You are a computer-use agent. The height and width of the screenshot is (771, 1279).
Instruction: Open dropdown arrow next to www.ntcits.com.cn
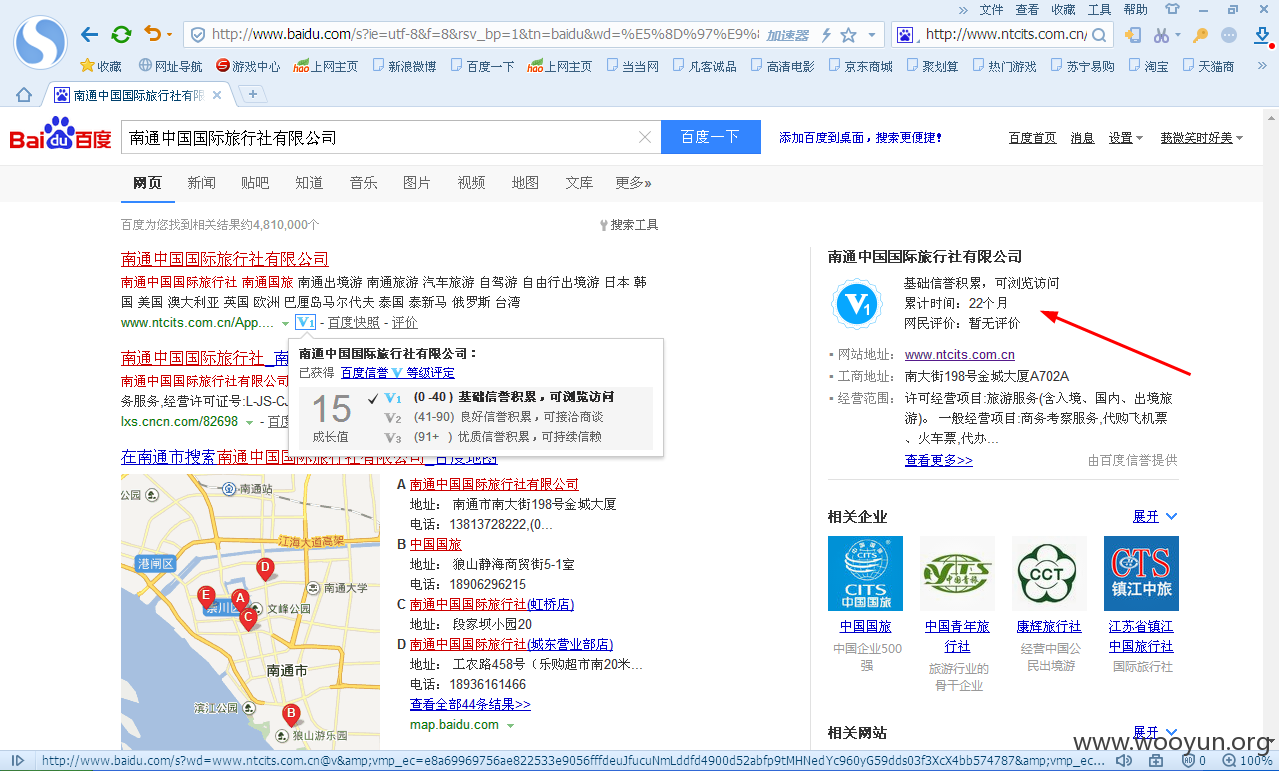point(285,324)
